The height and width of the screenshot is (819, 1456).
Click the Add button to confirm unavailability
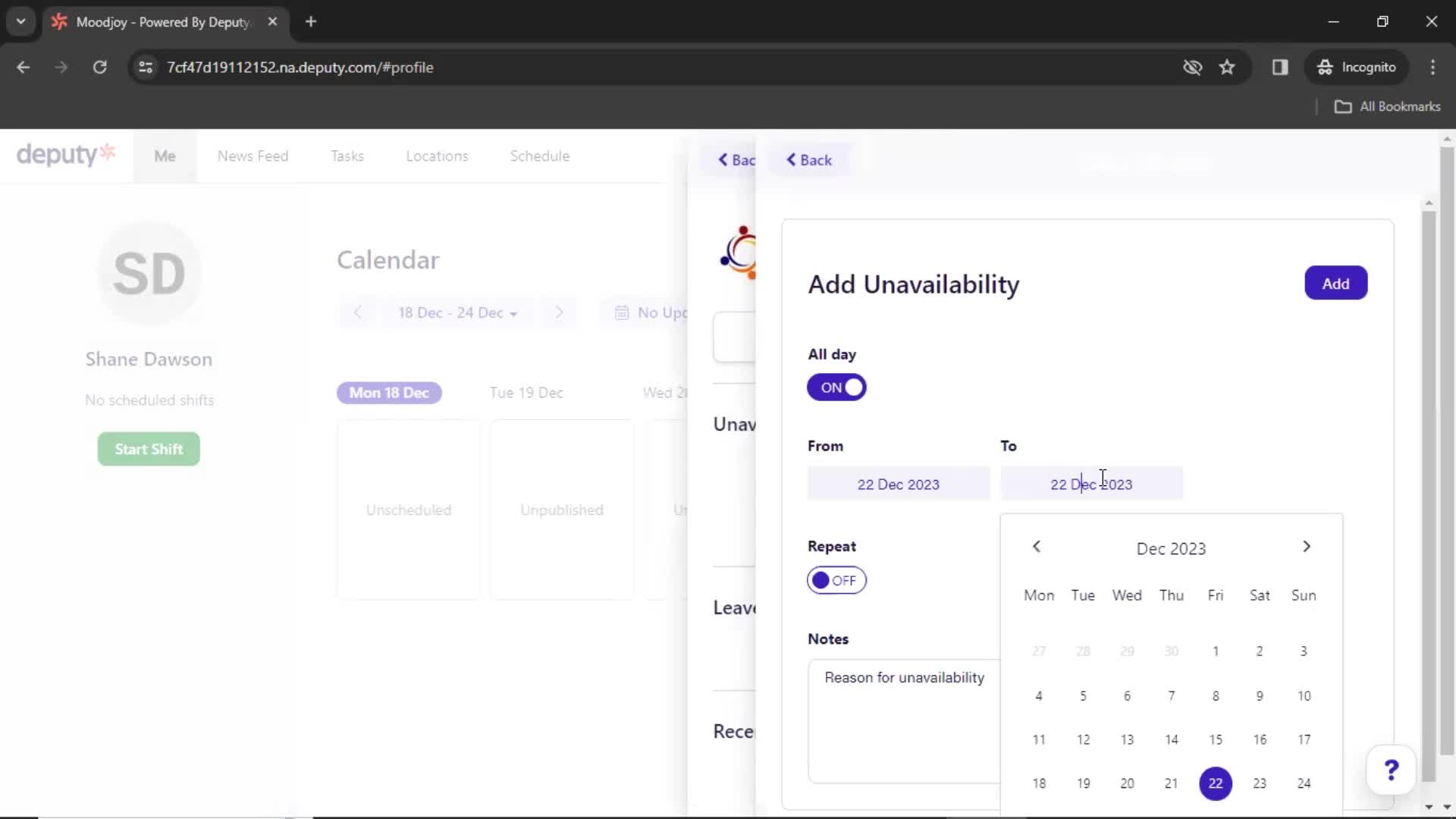pyautogui.click(x=1335, y=283)
